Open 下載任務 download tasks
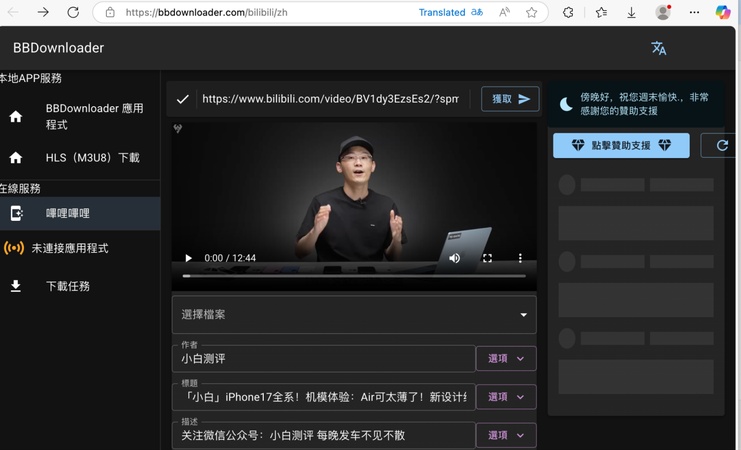741x450 pixels. coord(80,286)
